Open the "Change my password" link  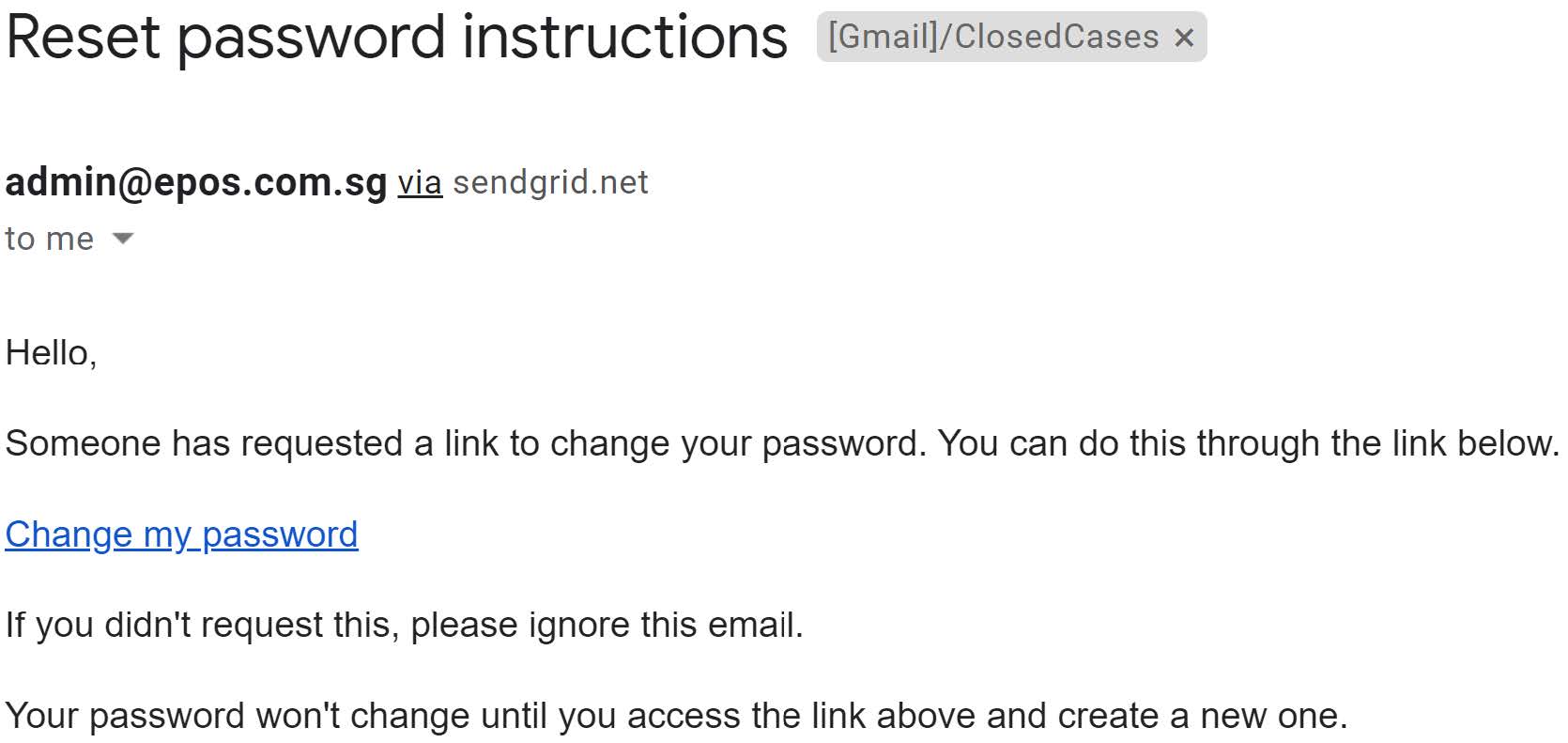[181, 534]
